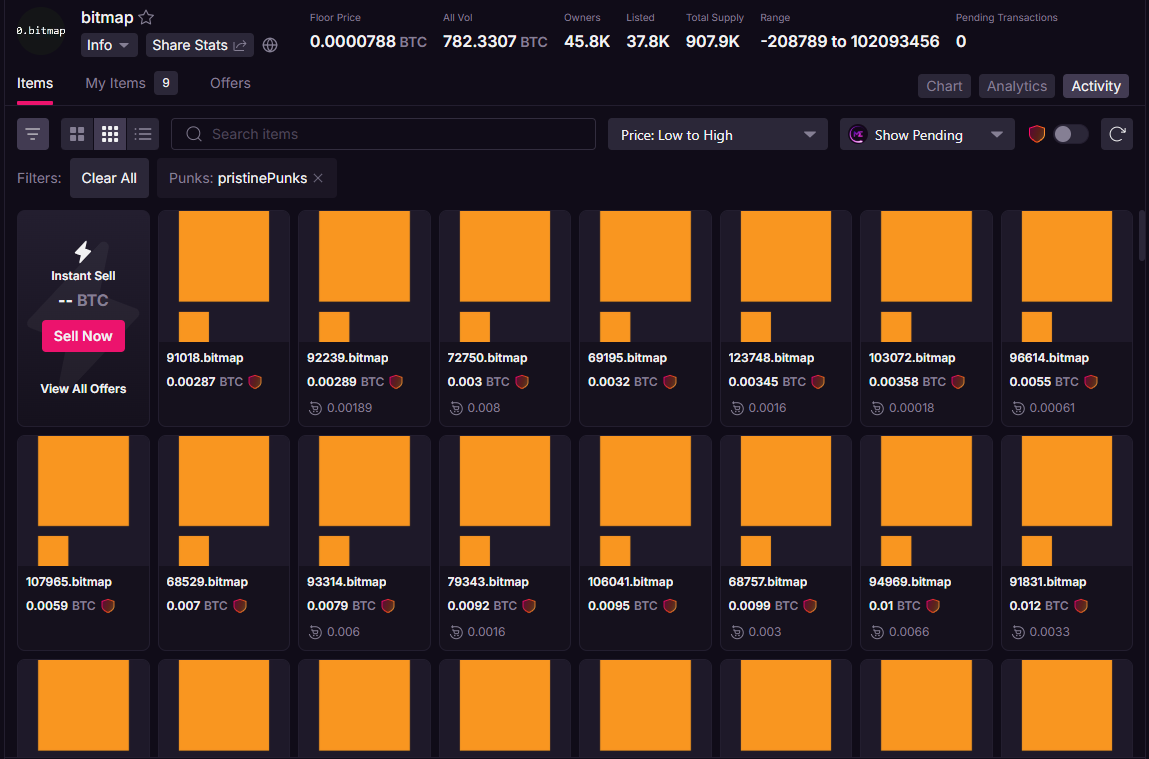Open the filters panel icon
The image size is (1149, 759).
33,134
